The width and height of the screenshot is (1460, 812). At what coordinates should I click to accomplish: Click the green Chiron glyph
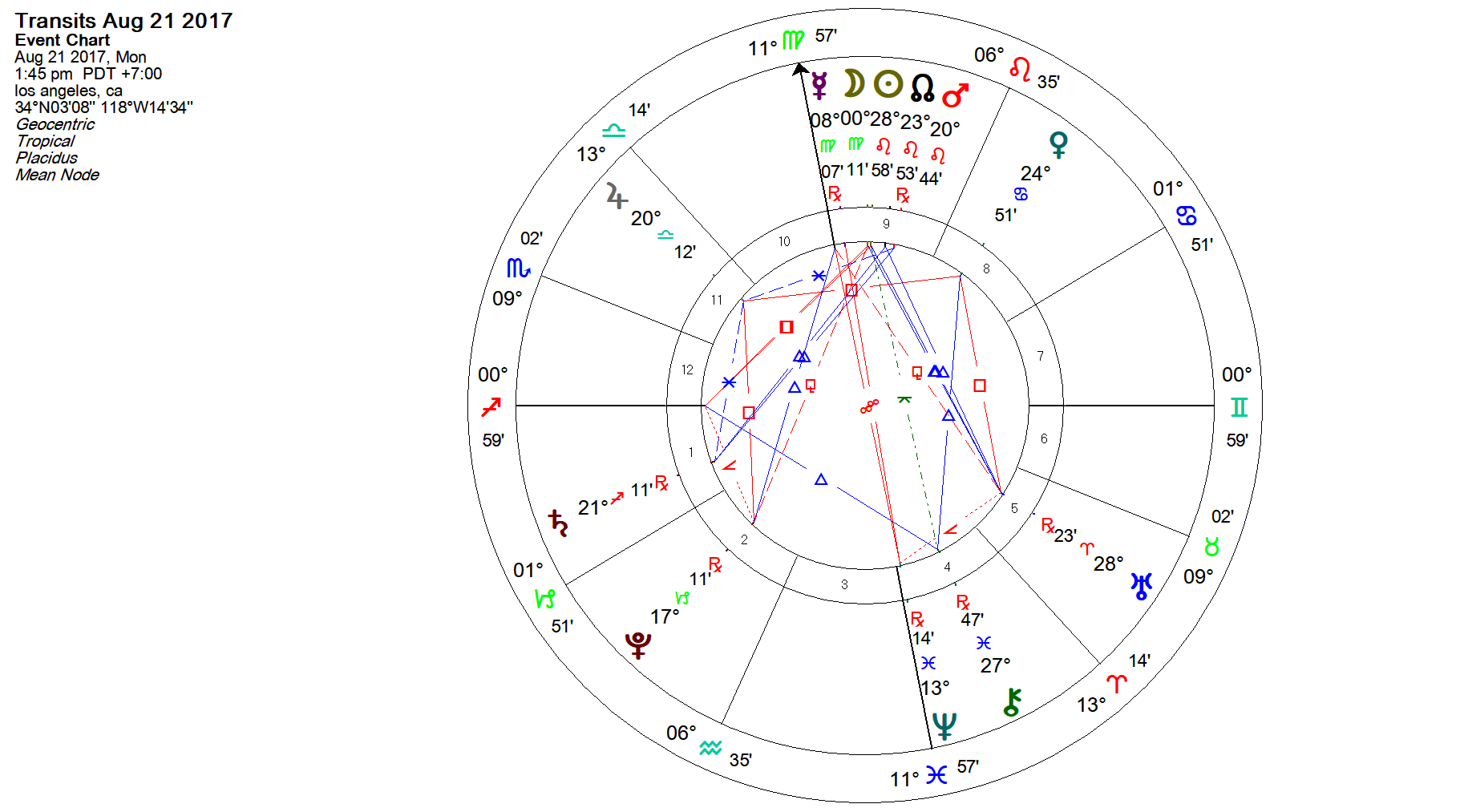1012,701
